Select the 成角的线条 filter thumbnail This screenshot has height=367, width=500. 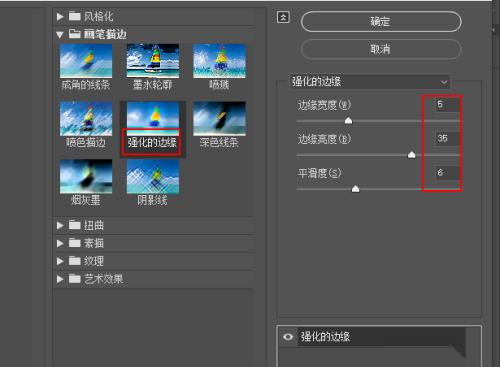coord(86,61)
